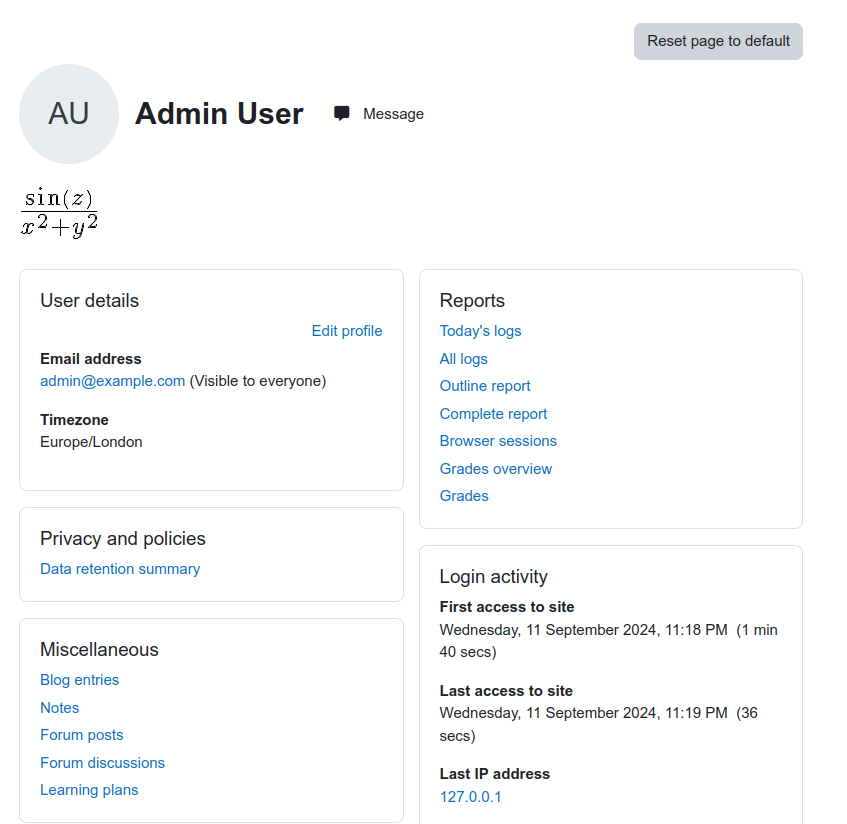Image resolution: width=847 pixels, height=824 pixels.
Task: Open the Complete report
Action: tap(493, 414)
